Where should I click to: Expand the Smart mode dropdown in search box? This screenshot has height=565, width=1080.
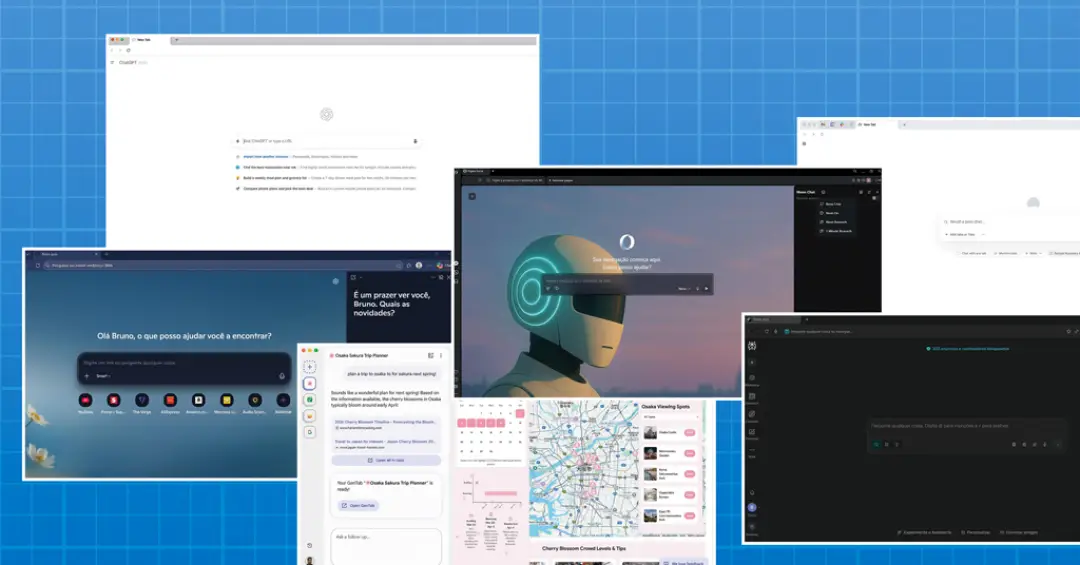tap(103, 376)
